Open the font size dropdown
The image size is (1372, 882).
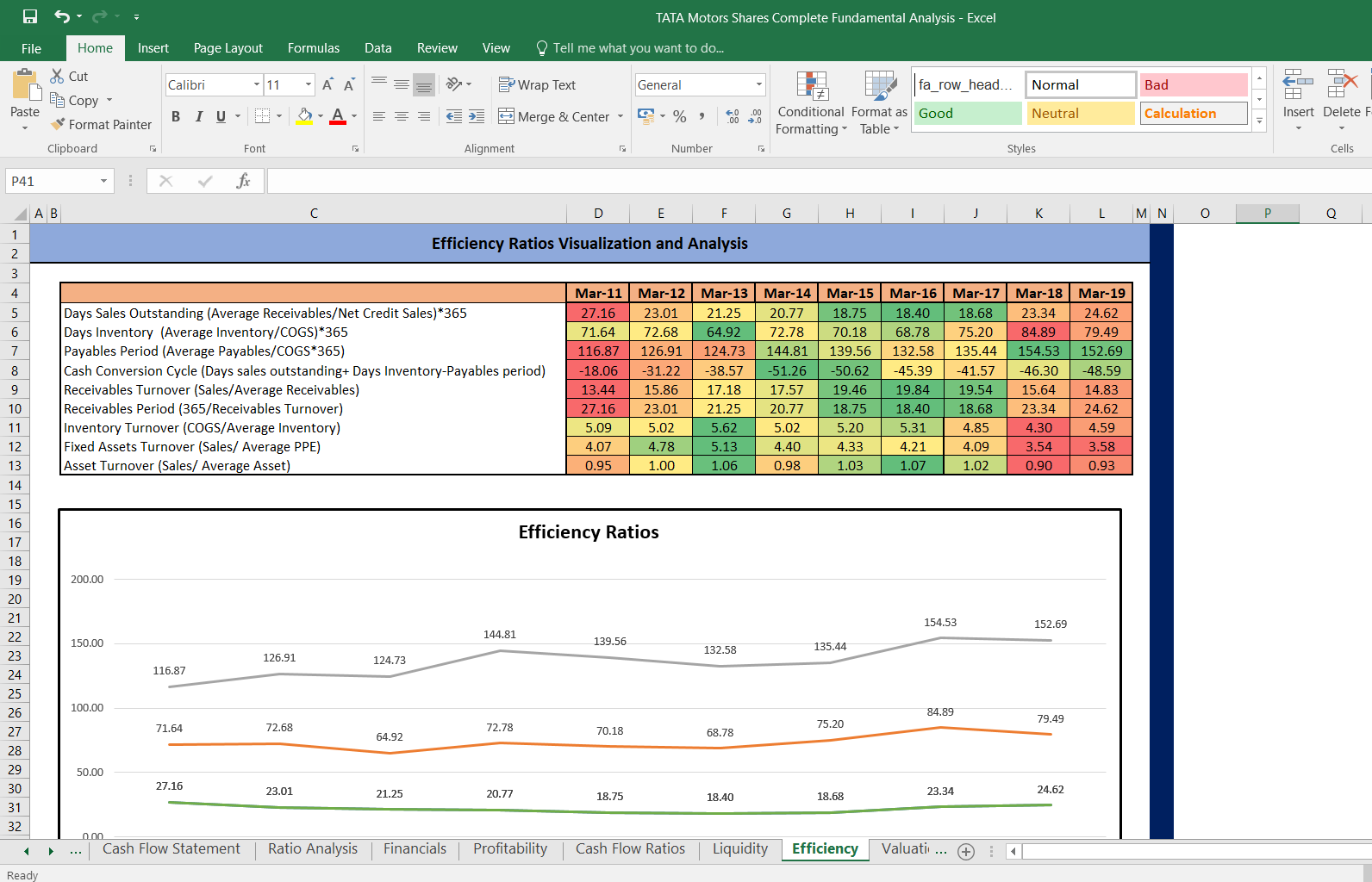click(309, 84)
